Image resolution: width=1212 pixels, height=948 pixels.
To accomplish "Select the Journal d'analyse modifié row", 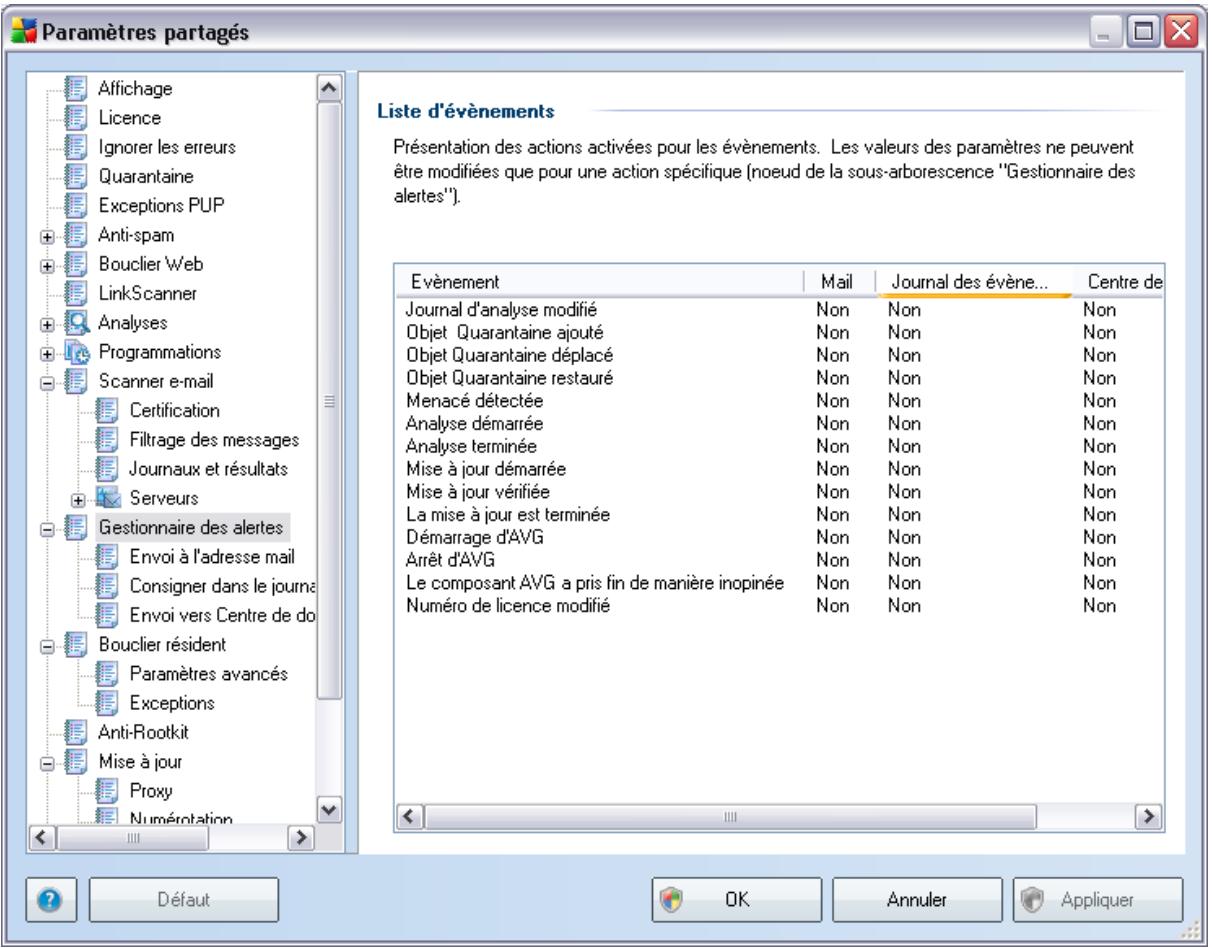I will [777, 309].
